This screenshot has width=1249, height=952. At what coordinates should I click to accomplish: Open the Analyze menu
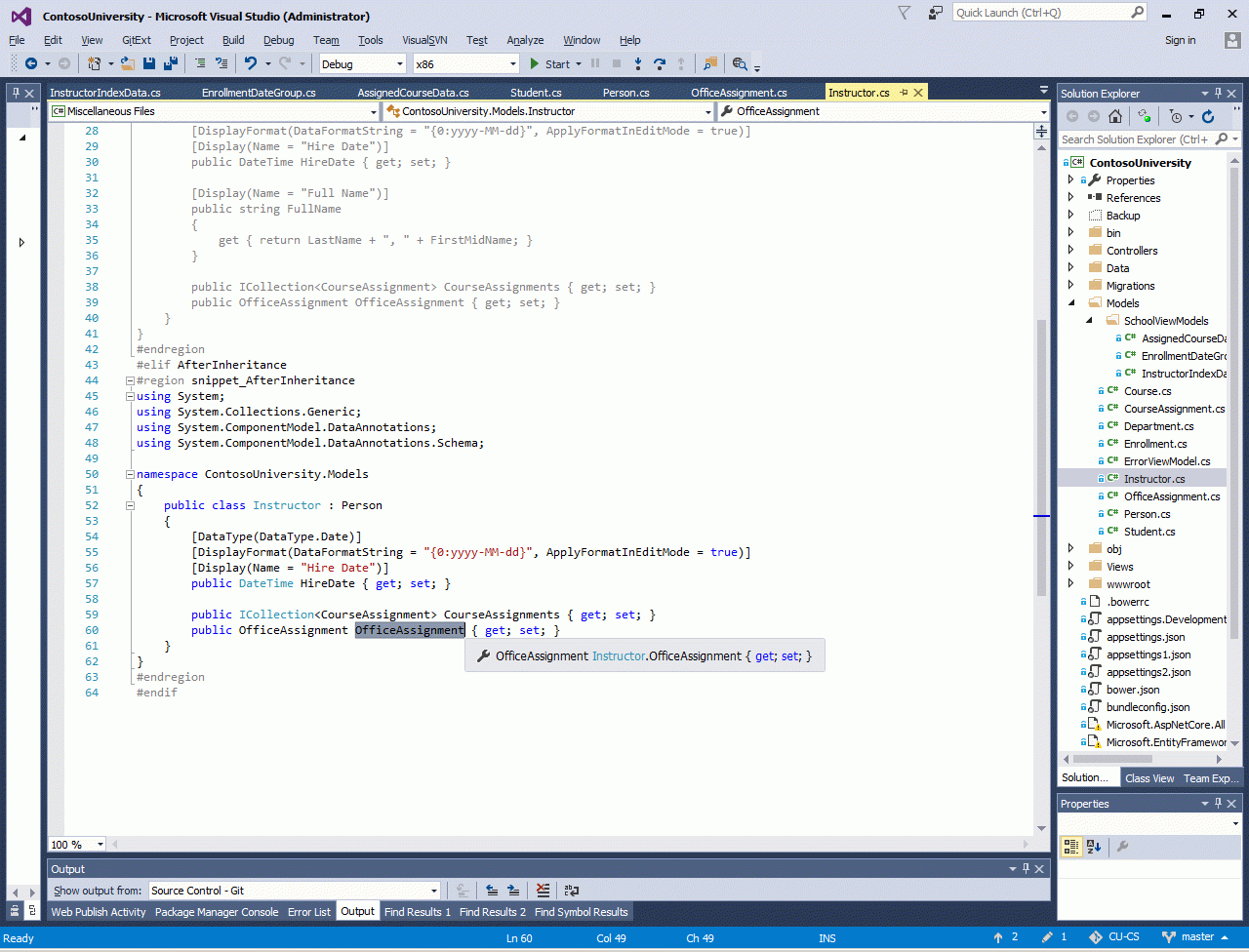(x=525, y=40)
